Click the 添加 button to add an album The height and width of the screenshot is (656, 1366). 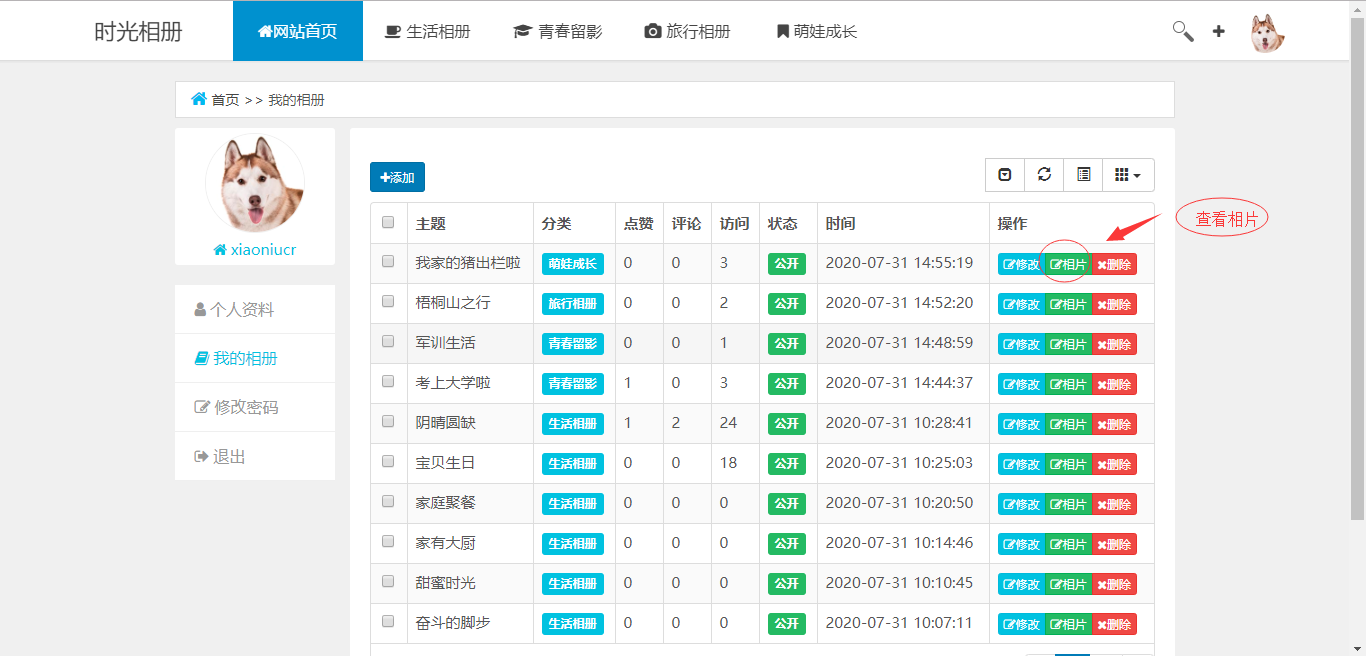pyautogui.click(x=397, y=177)
